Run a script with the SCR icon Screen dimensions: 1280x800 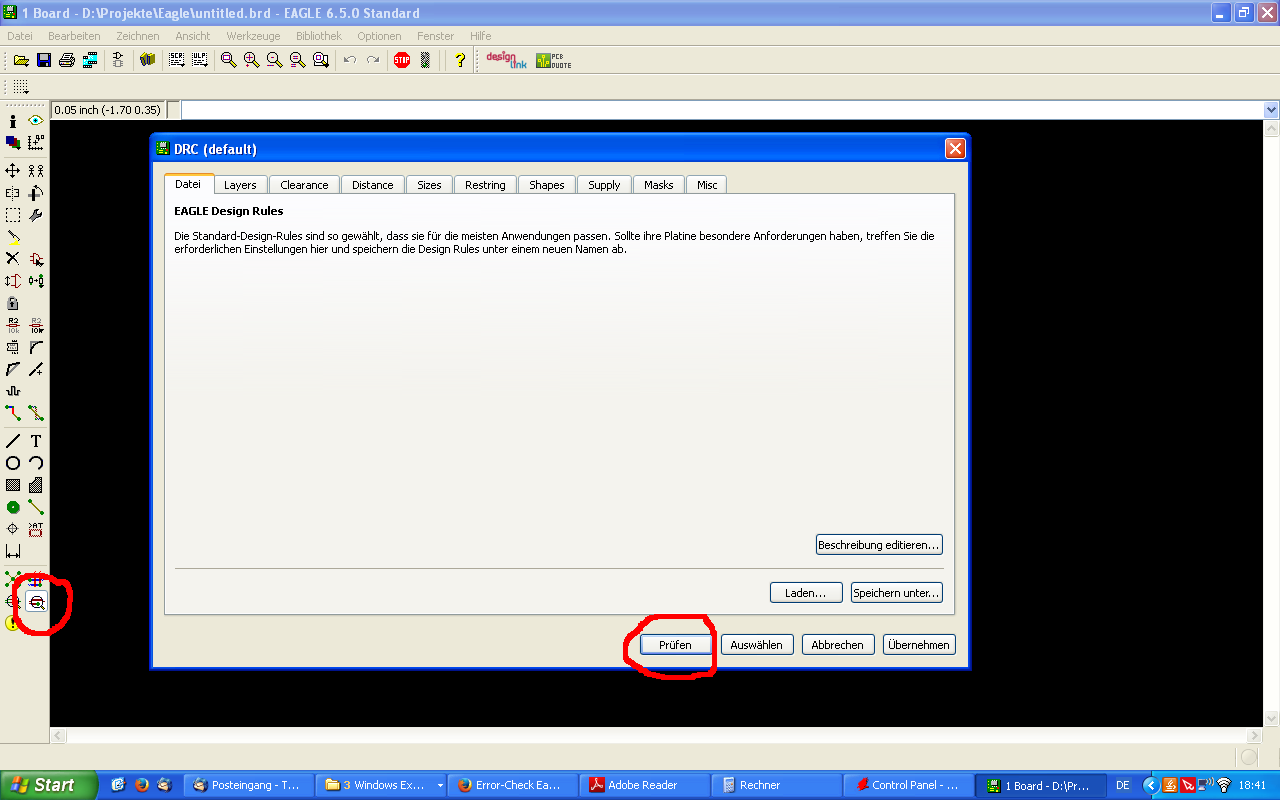click(x=177, y=60)
